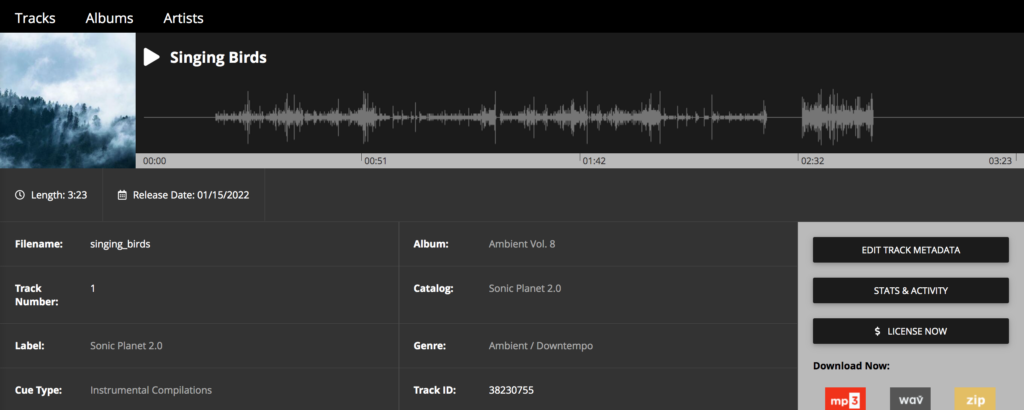Click the Filename: field label
This screenshot has height=410, width=1024.
point(39,244)
